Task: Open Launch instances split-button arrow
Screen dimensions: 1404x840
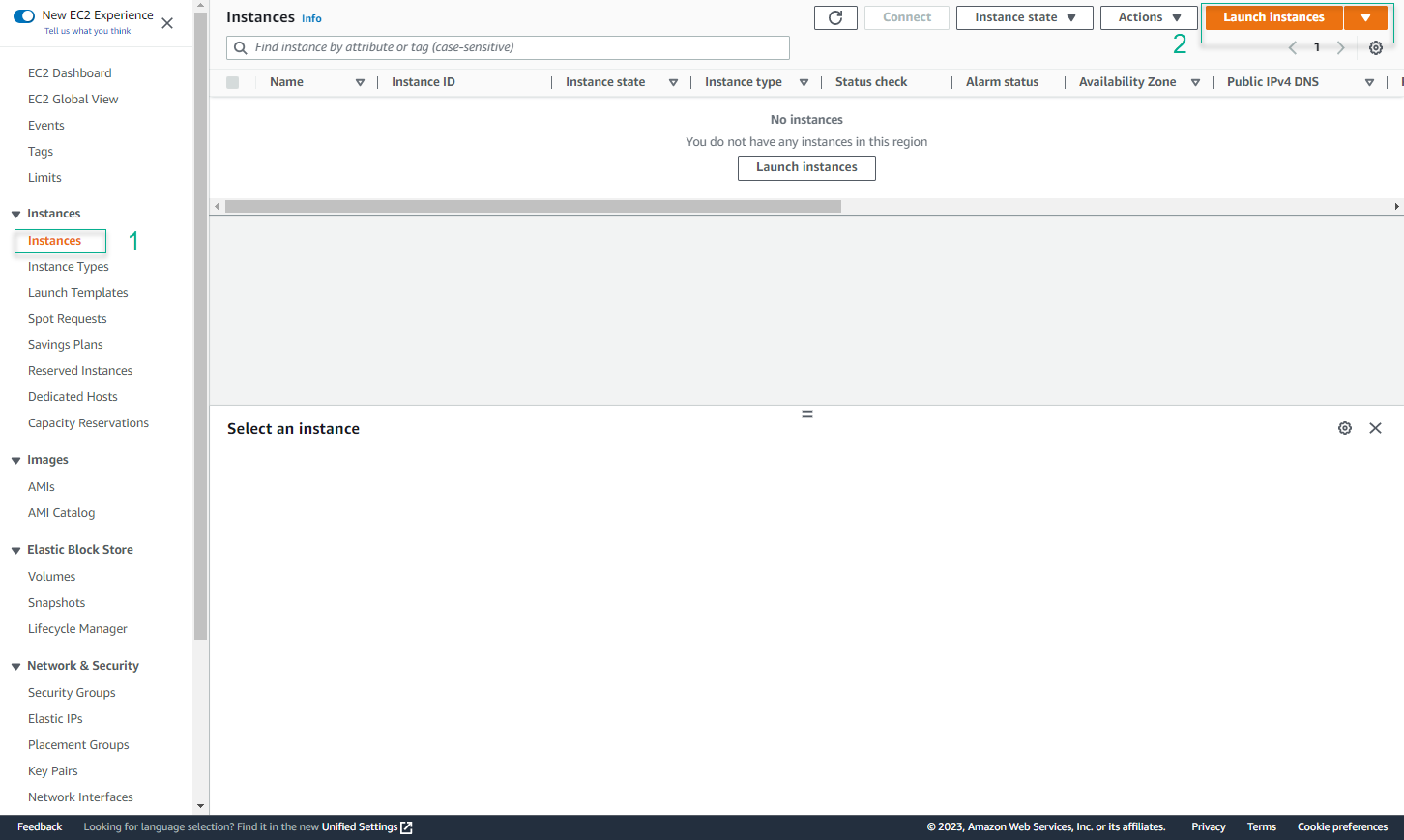Action: pyautogui.click(x=1365, y=17)
